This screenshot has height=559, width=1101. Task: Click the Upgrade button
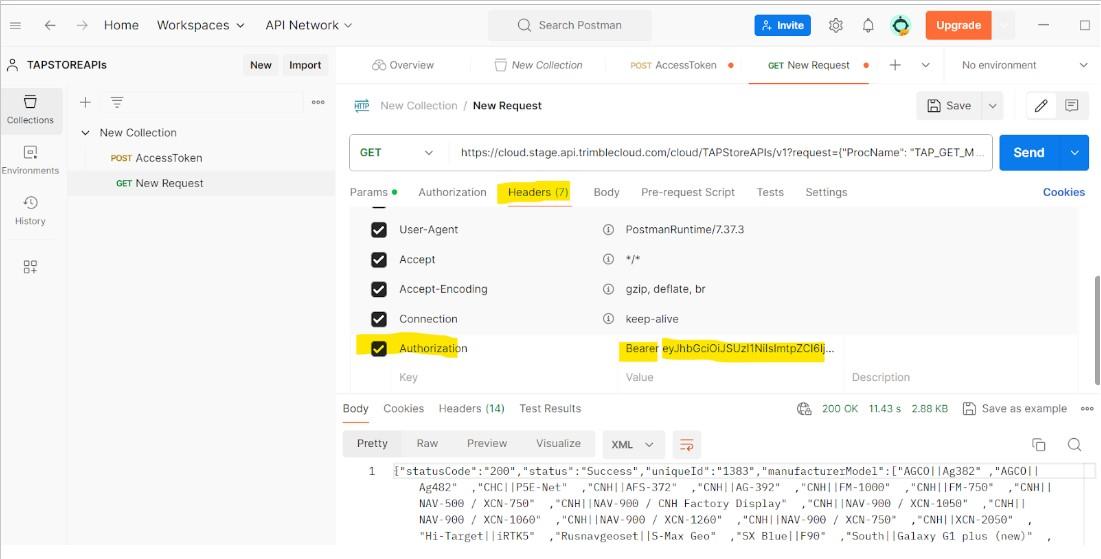(958, 25)
